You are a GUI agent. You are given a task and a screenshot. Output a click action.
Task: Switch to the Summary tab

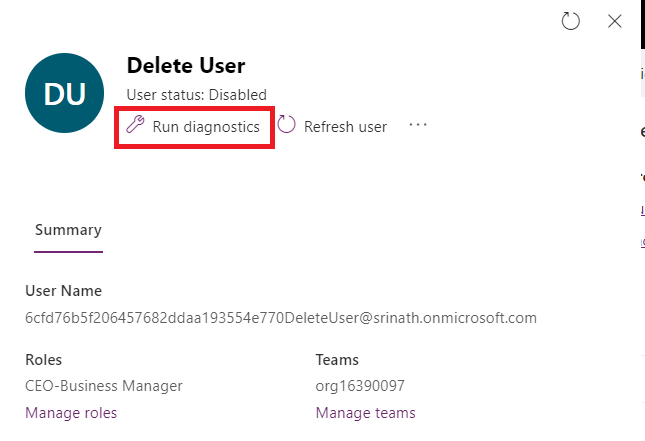point(68,230)
